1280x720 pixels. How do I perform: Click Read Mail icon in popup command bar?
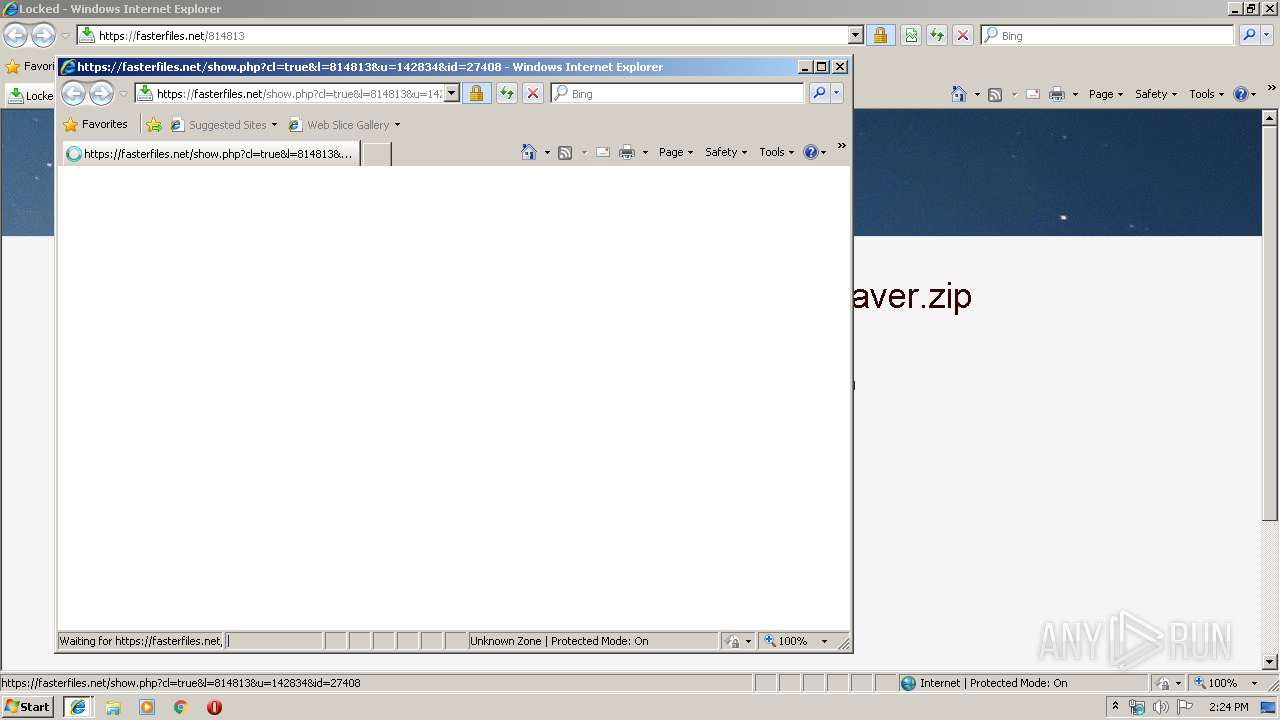pyautogui.click(x=603, y=152)
